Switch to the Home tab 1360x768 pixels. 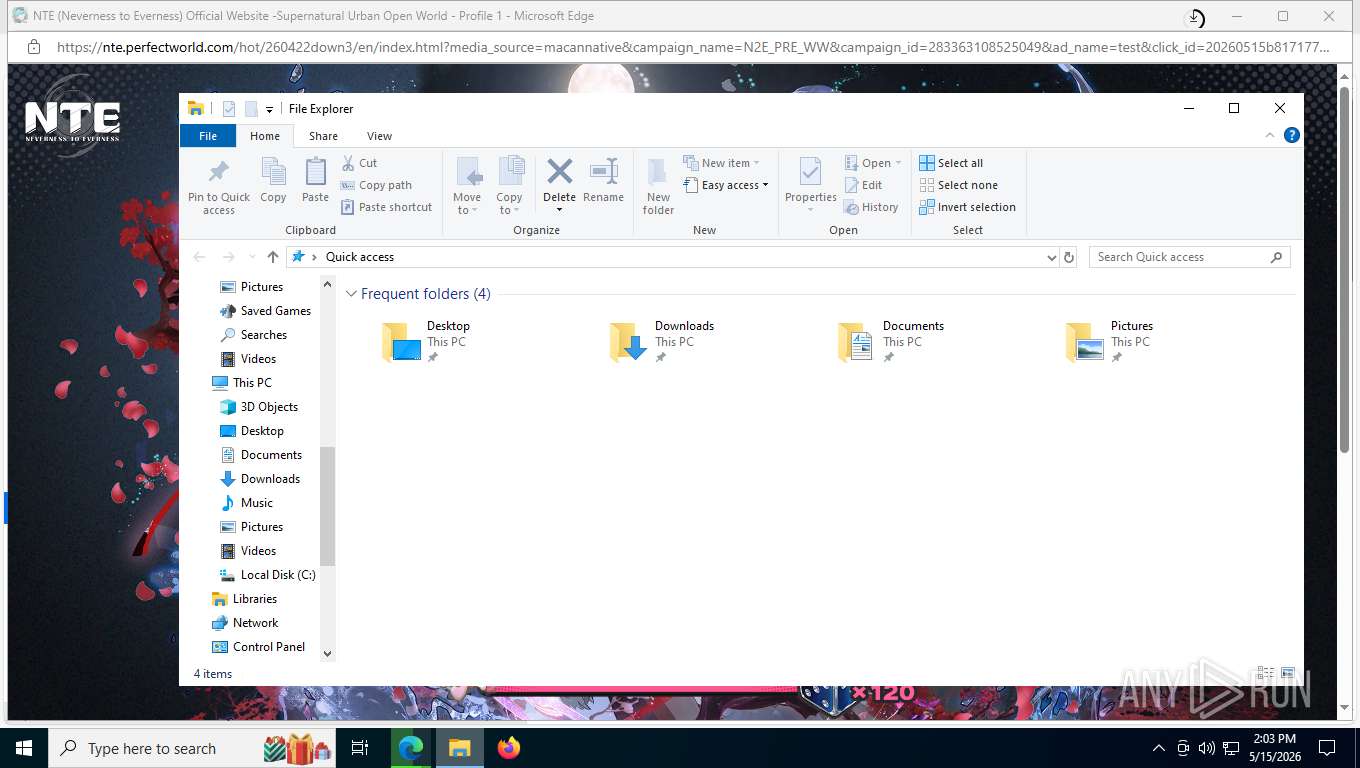(x=265, y=136)
